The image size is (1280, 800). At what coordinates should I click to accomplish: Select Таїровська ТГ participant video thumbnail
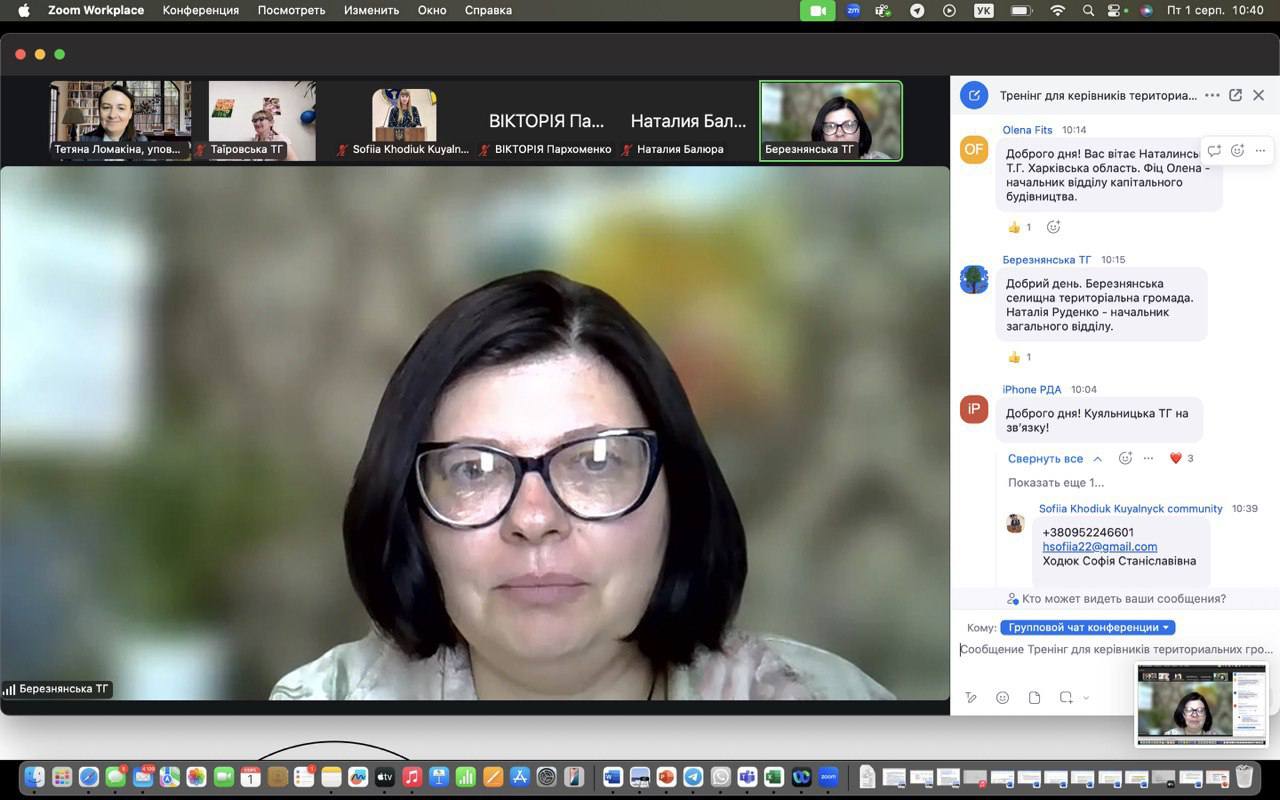click(261, 120)
